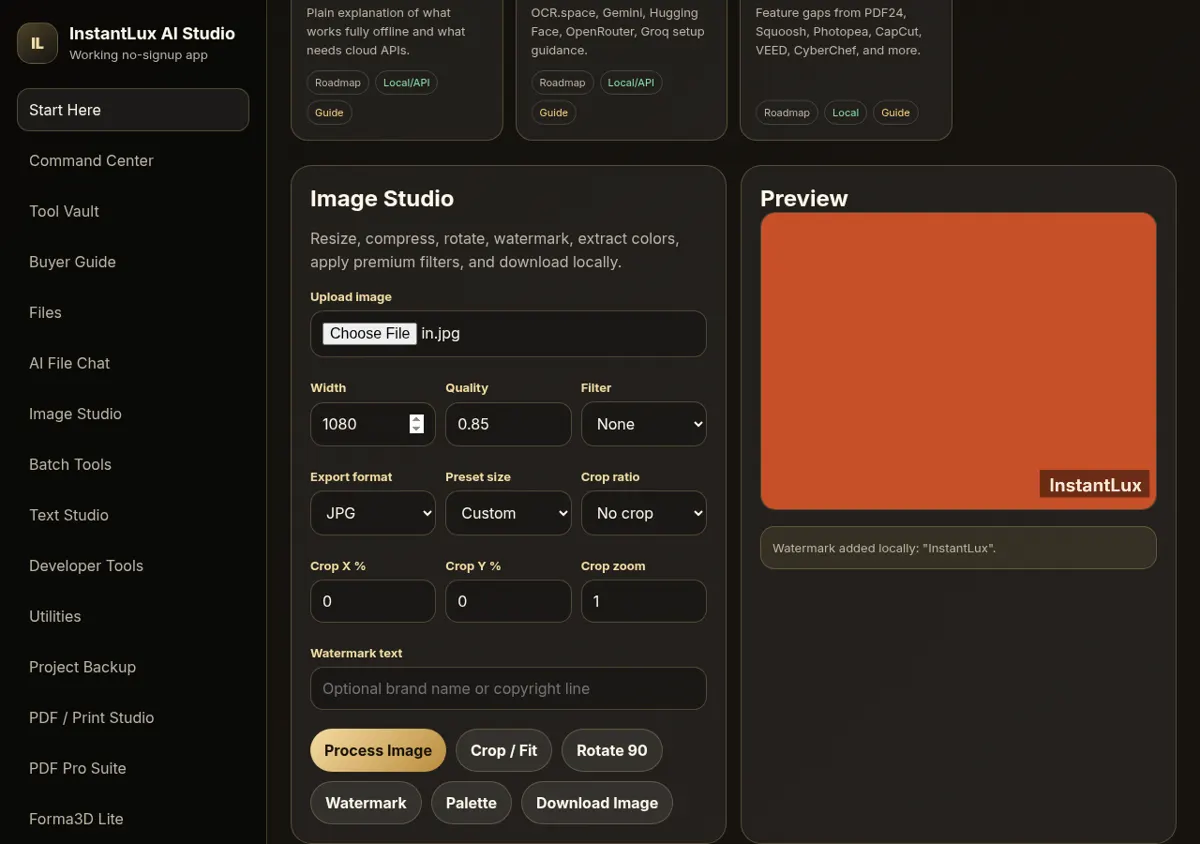Click Choose File upload button

(x=370, y=334)
